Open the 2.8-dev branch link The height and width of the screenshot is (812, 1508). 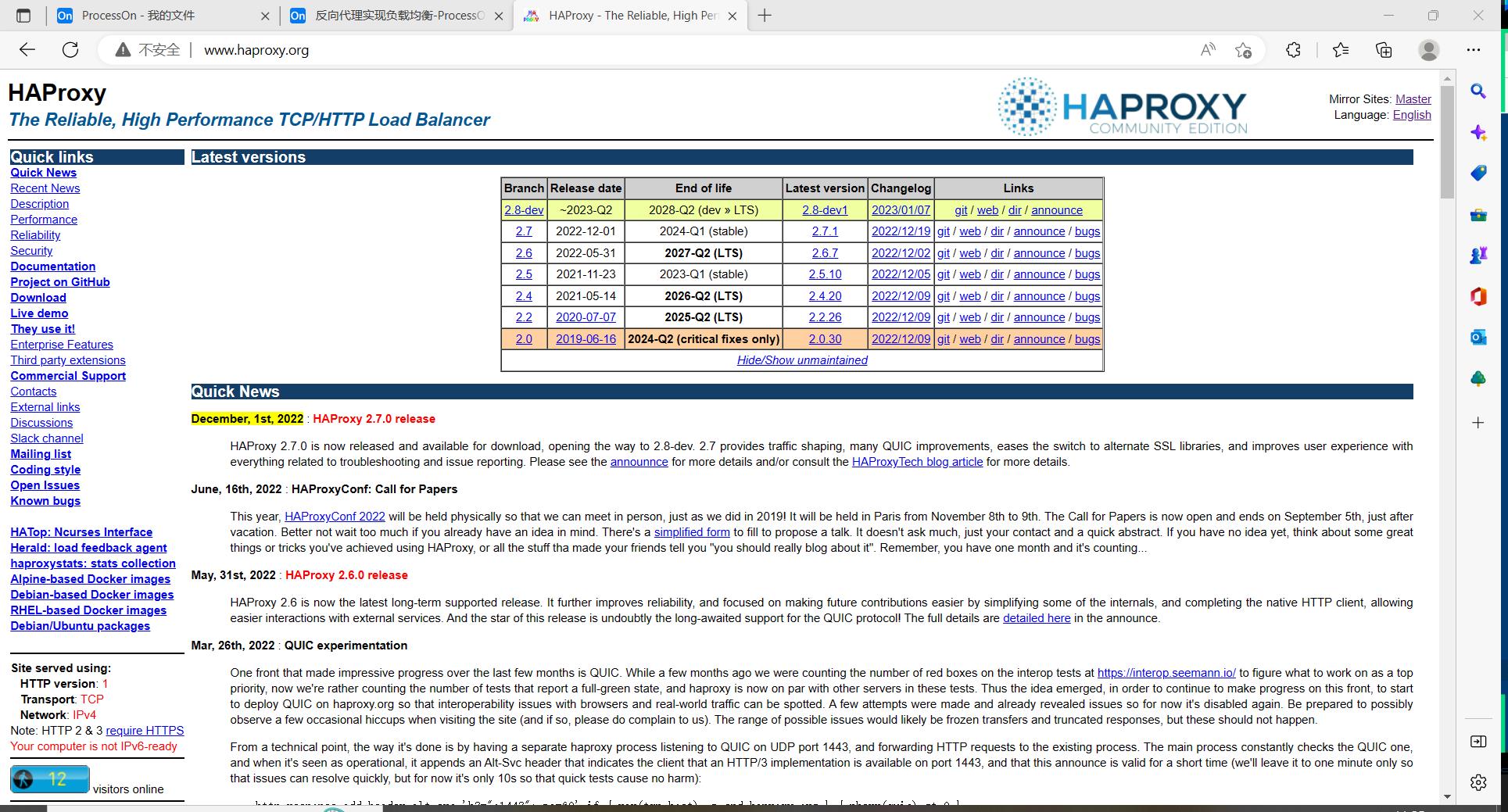click(524, 210)
